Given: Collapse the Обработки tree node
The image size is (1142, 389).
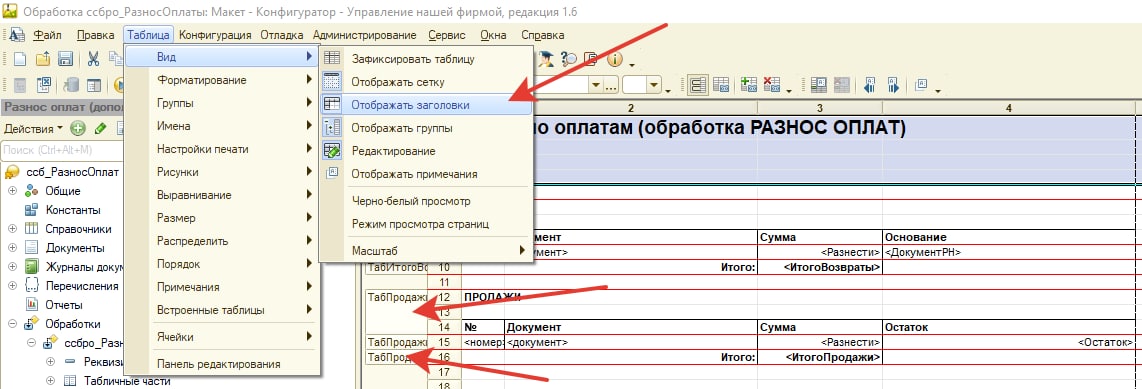Looking at the screenshot, I should [12, 324].
